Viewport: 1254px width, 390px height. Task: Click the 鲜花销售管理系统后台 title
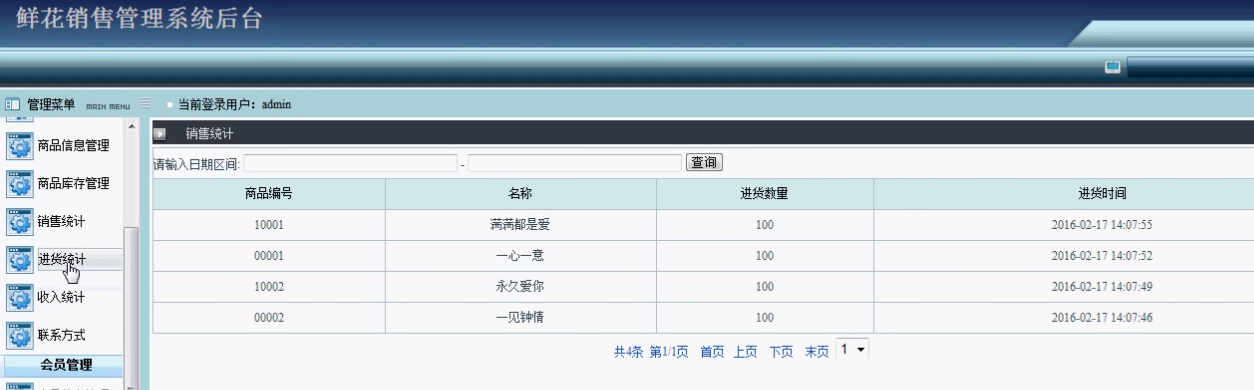point(140,19)
